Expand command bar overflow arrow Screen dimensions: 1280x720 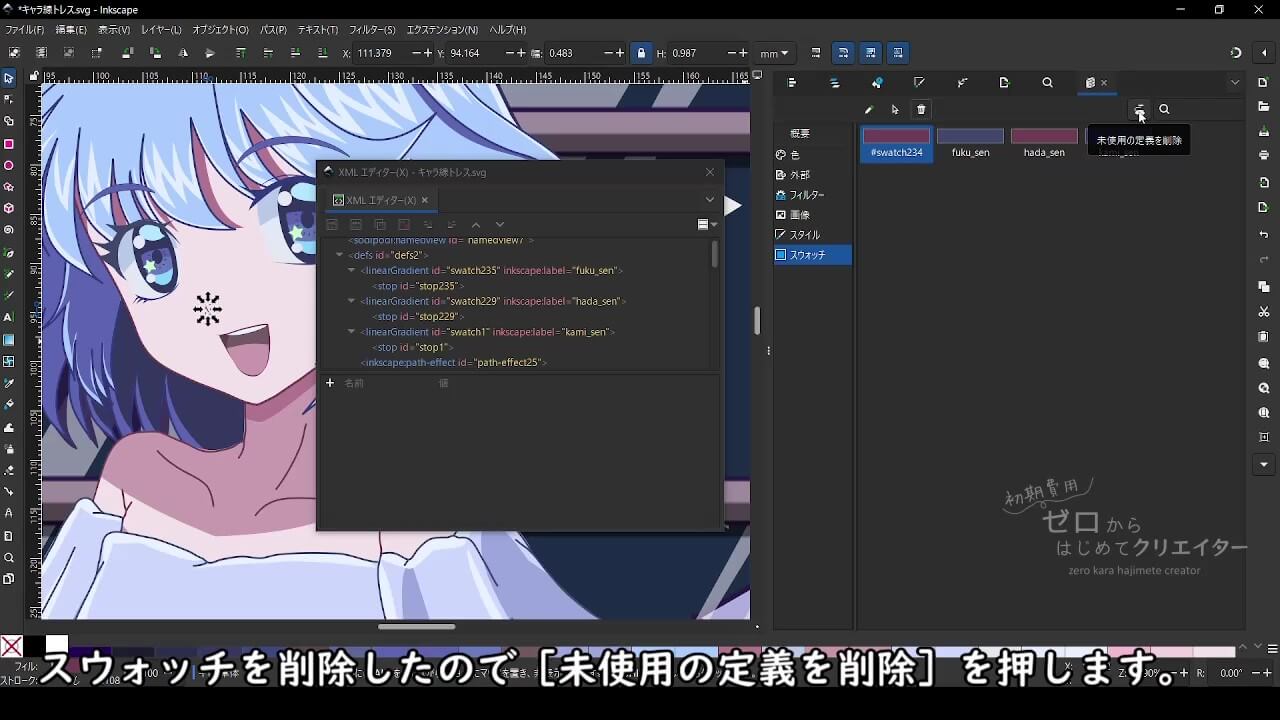(x=1264, y=465)
